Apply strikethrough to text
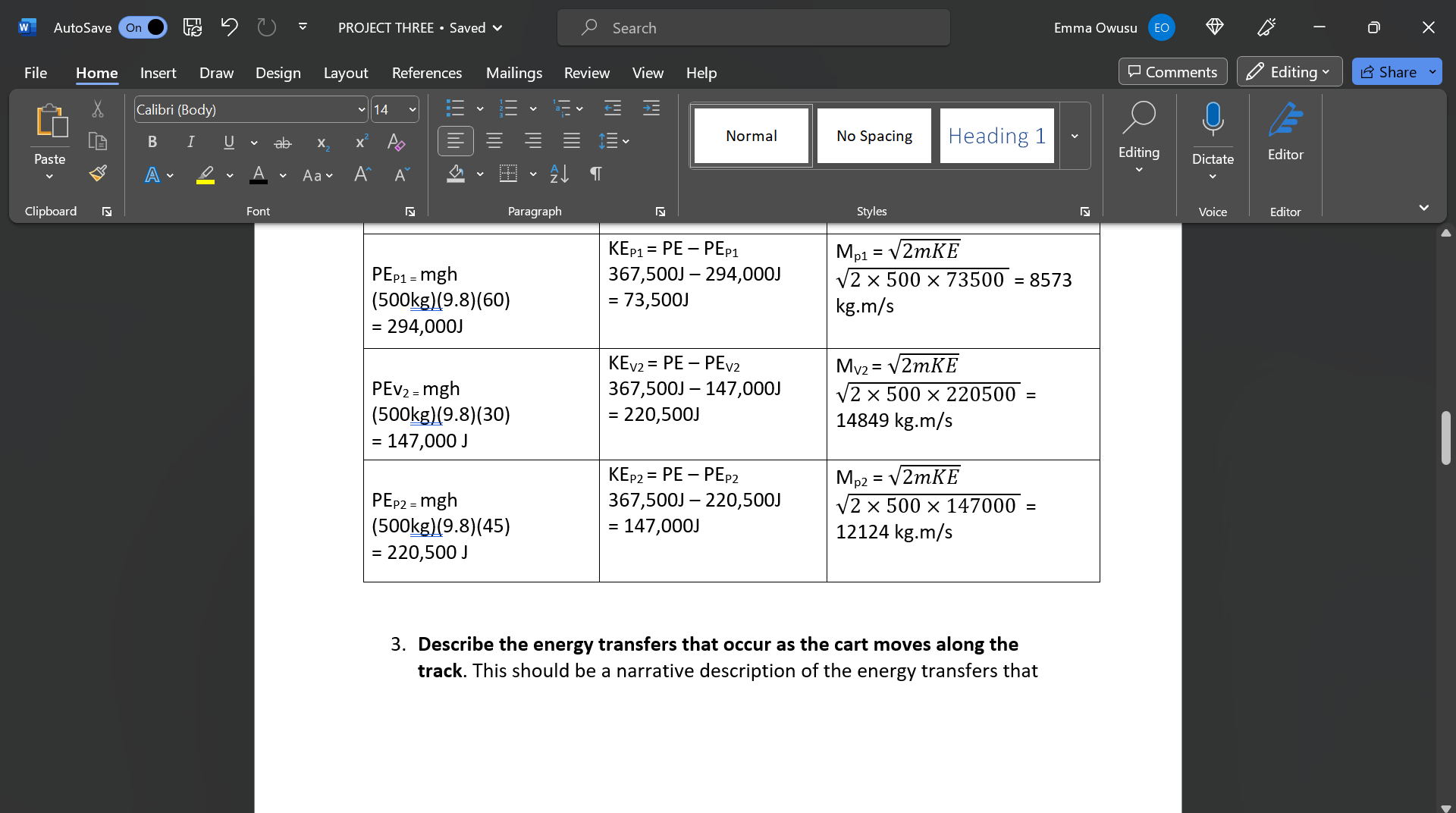 [282, 143]
